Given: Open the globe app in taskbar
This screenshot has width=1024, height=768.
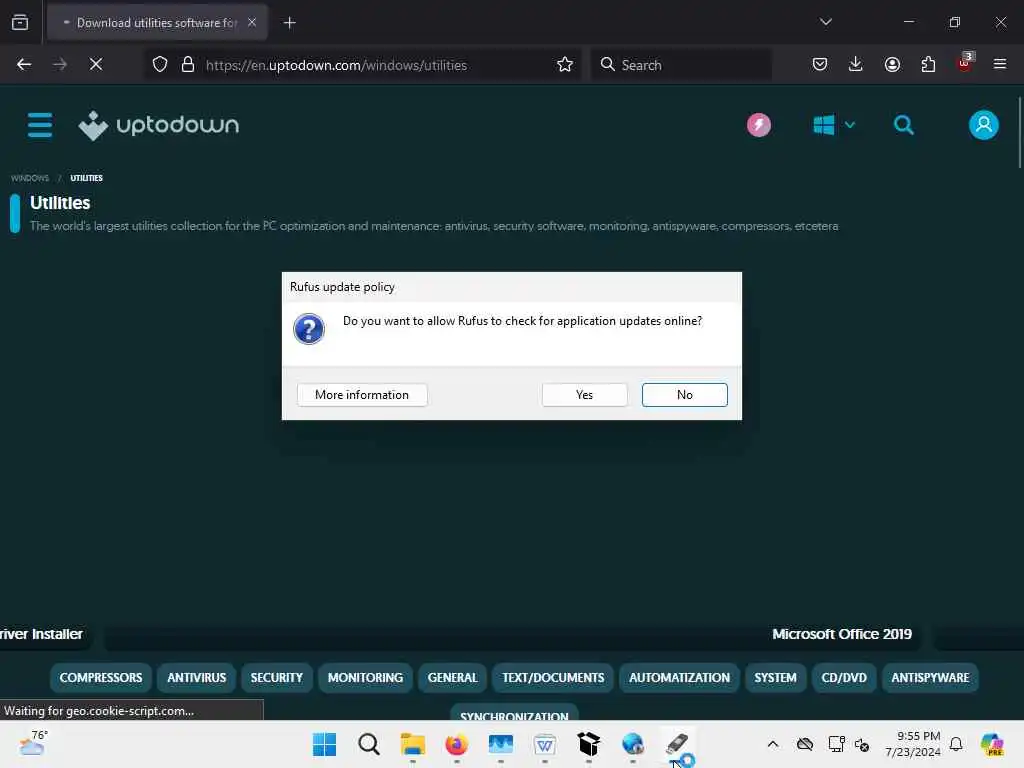Looking at the screenshot, I should coord(633,744).
